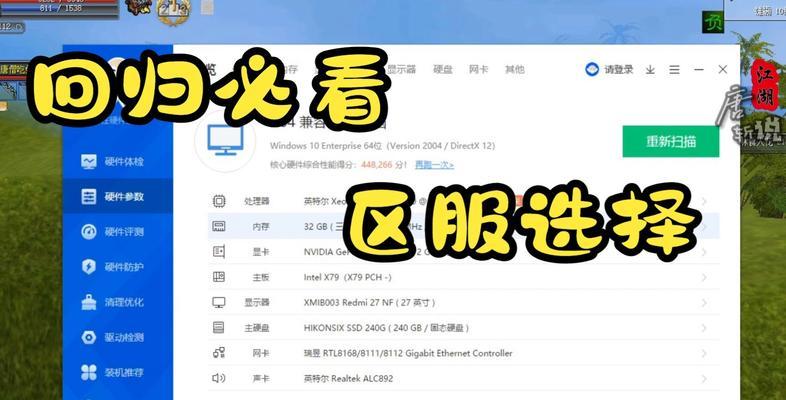Expand the 声卡 Realtek ALC892 row chevron
Screen dimensions: 786x400
point(704,378)
